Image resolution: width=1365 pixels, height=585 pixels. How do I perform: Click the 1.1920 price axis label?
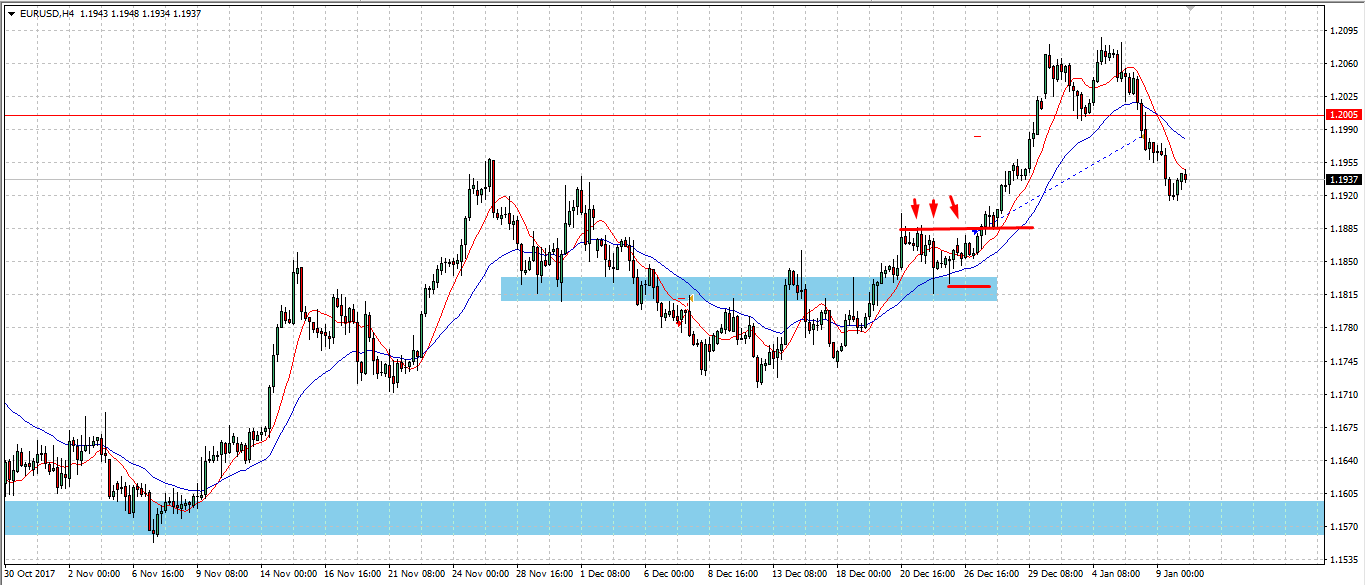coord(1342,196)
